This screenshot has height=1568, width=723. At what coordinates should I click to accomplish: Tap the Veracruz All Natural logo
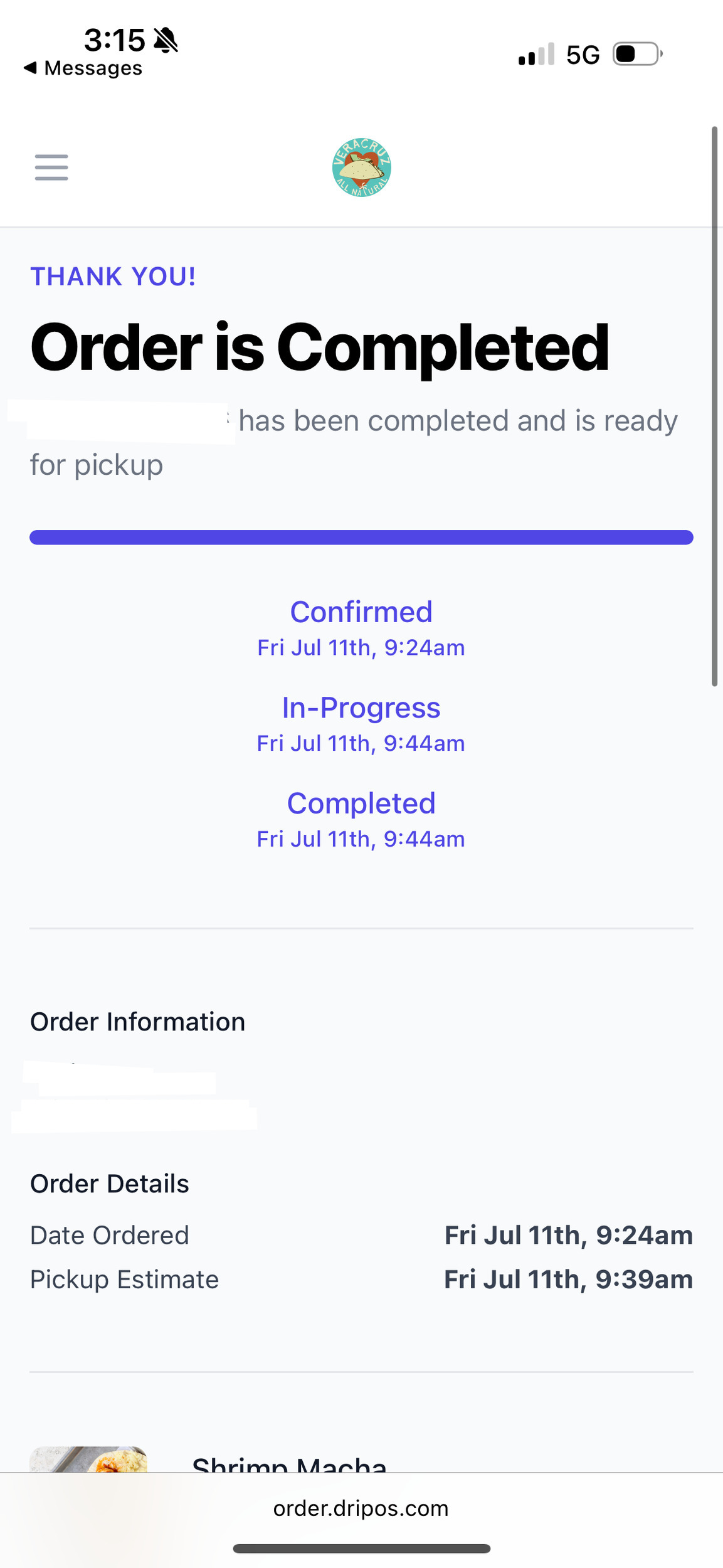pyautogui.click(x=362, y=167)
